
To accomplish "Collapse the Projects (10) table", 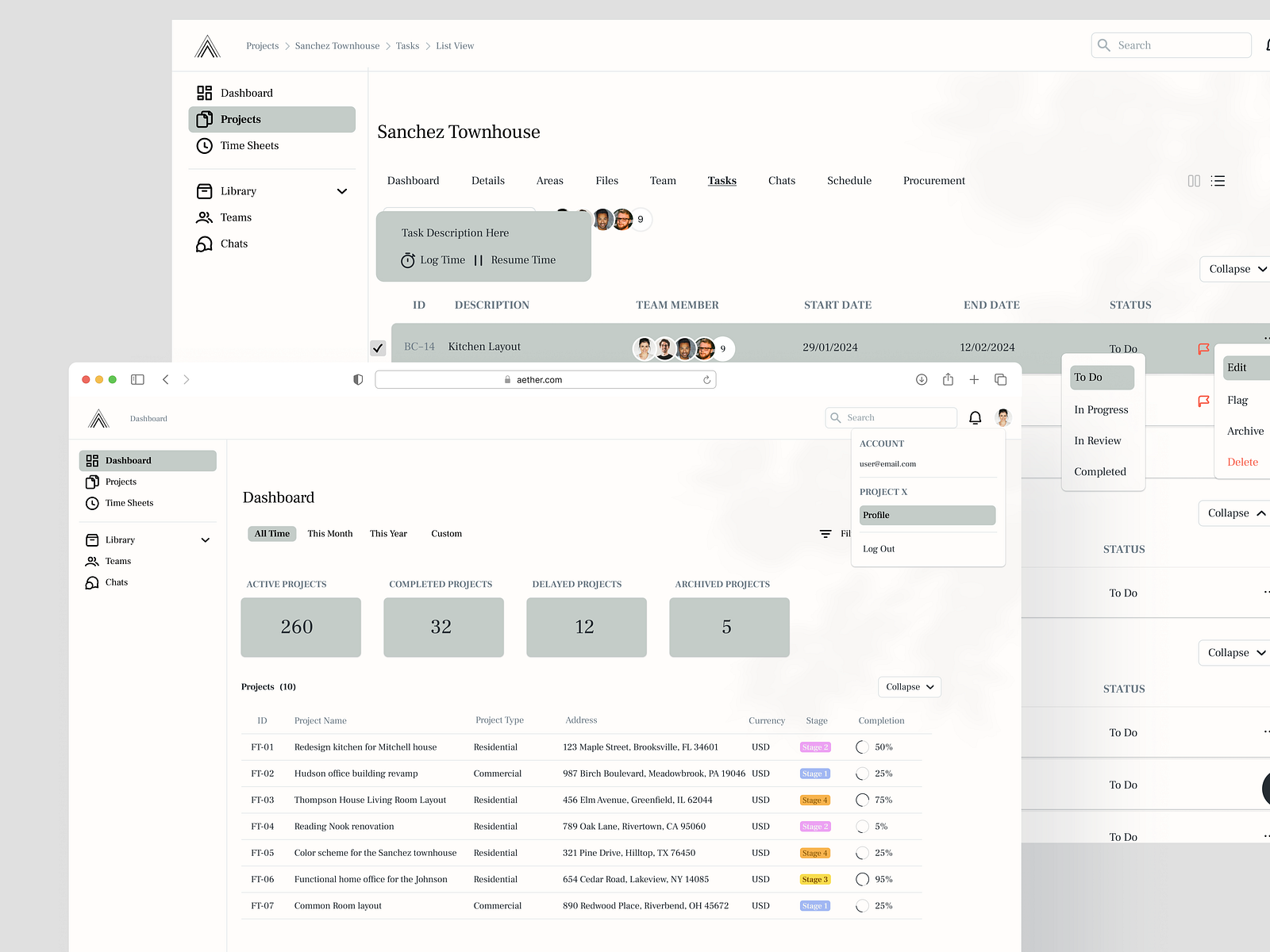I will [x=909, y=687].
